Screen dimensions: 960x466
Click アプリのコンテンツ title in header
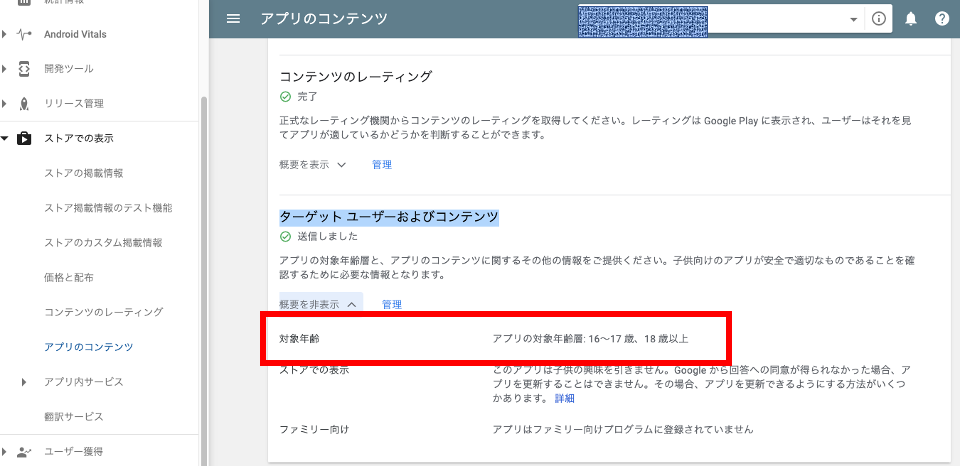click(324, 19)
